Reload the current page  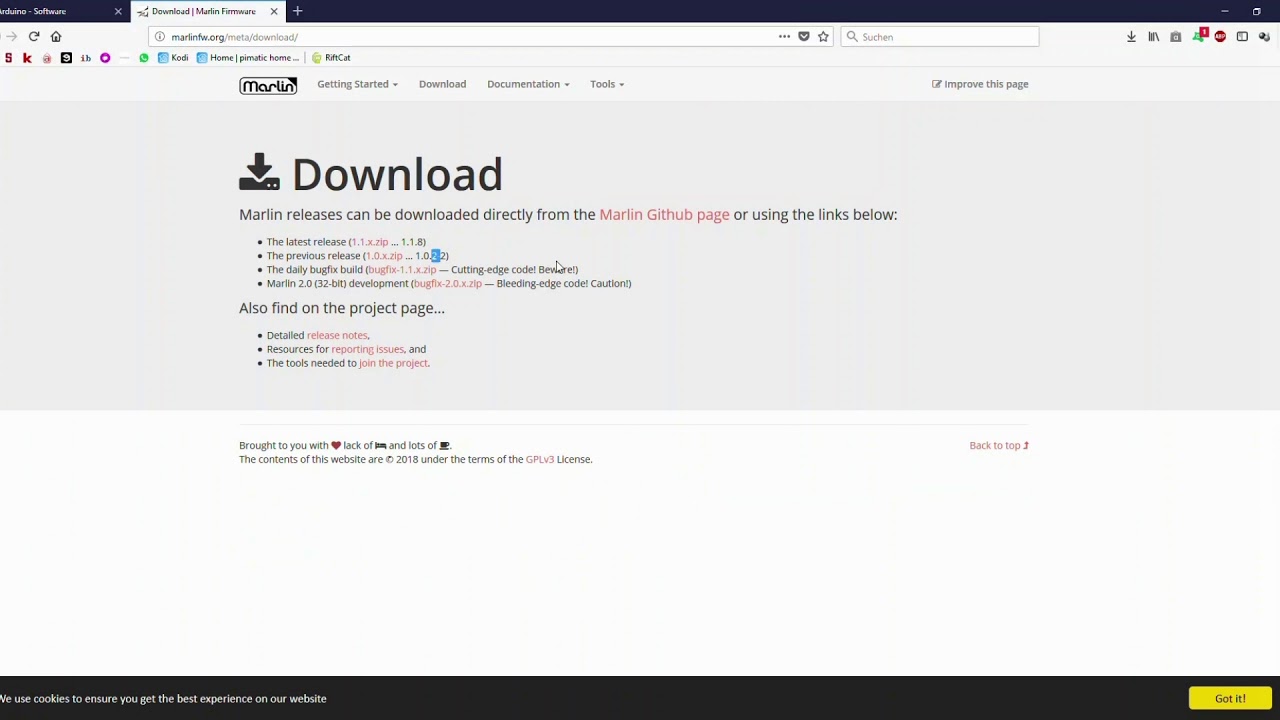(34, 37)
